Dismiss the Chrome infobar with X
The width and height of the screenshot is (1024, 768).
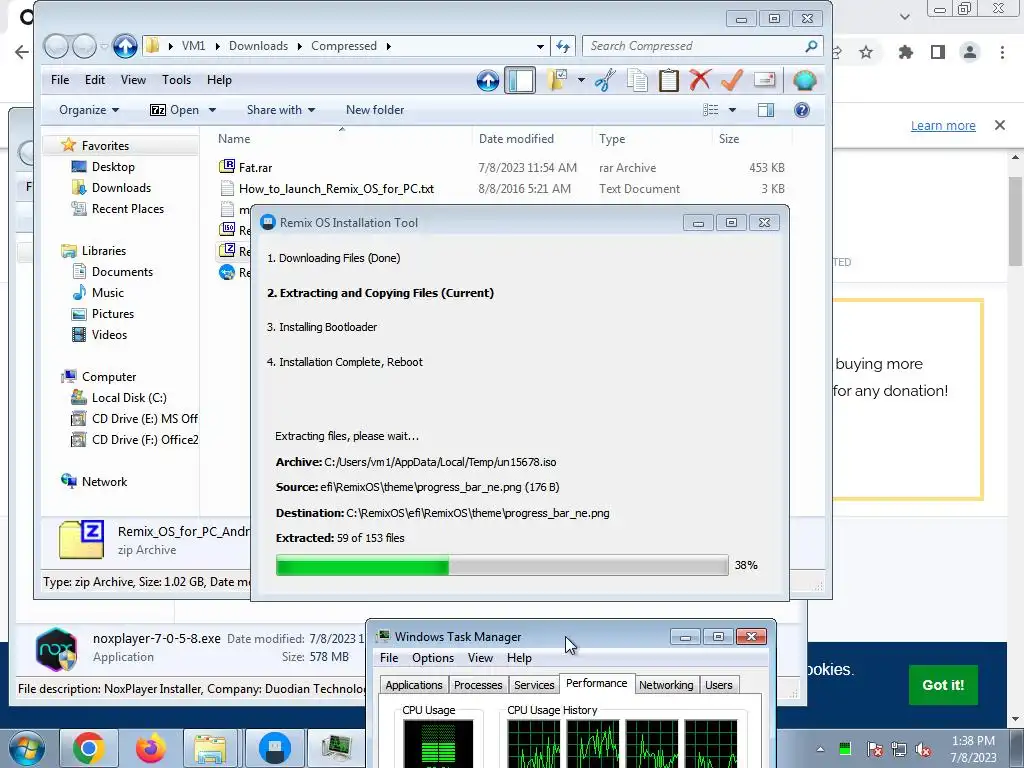(x=1000, y=125)
